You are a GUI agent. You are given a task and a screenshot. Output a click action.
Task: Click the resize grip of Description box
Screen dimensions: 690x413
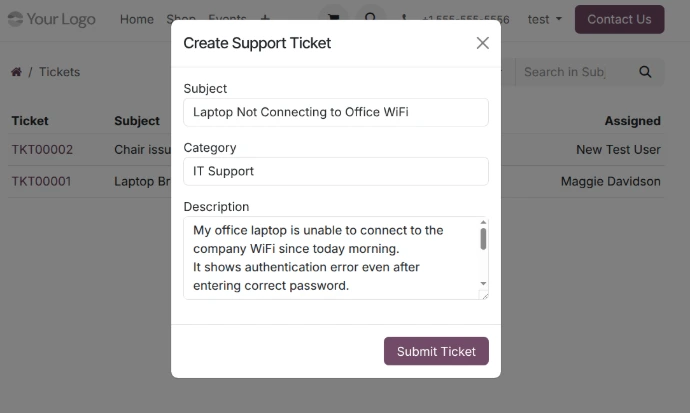(484, 294)
